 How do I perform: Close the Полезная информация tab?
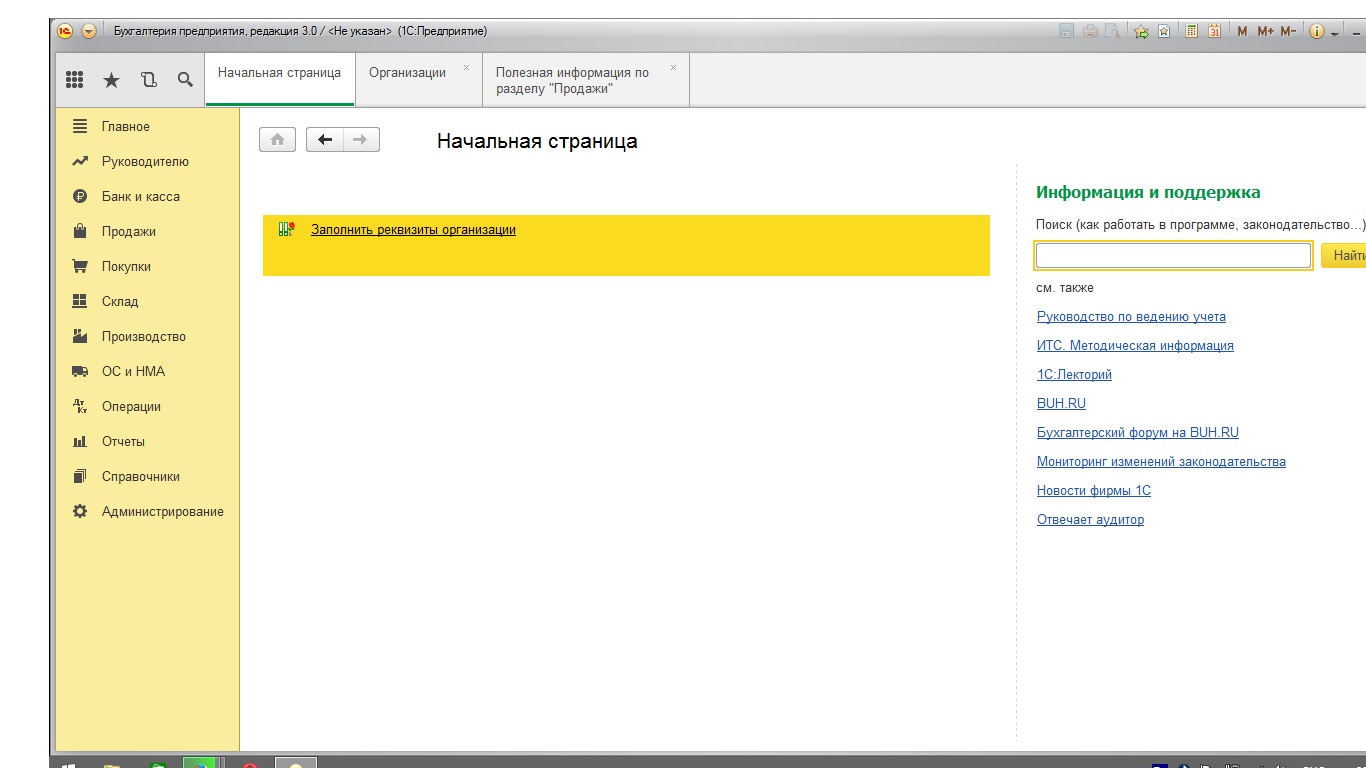point(673,68)
